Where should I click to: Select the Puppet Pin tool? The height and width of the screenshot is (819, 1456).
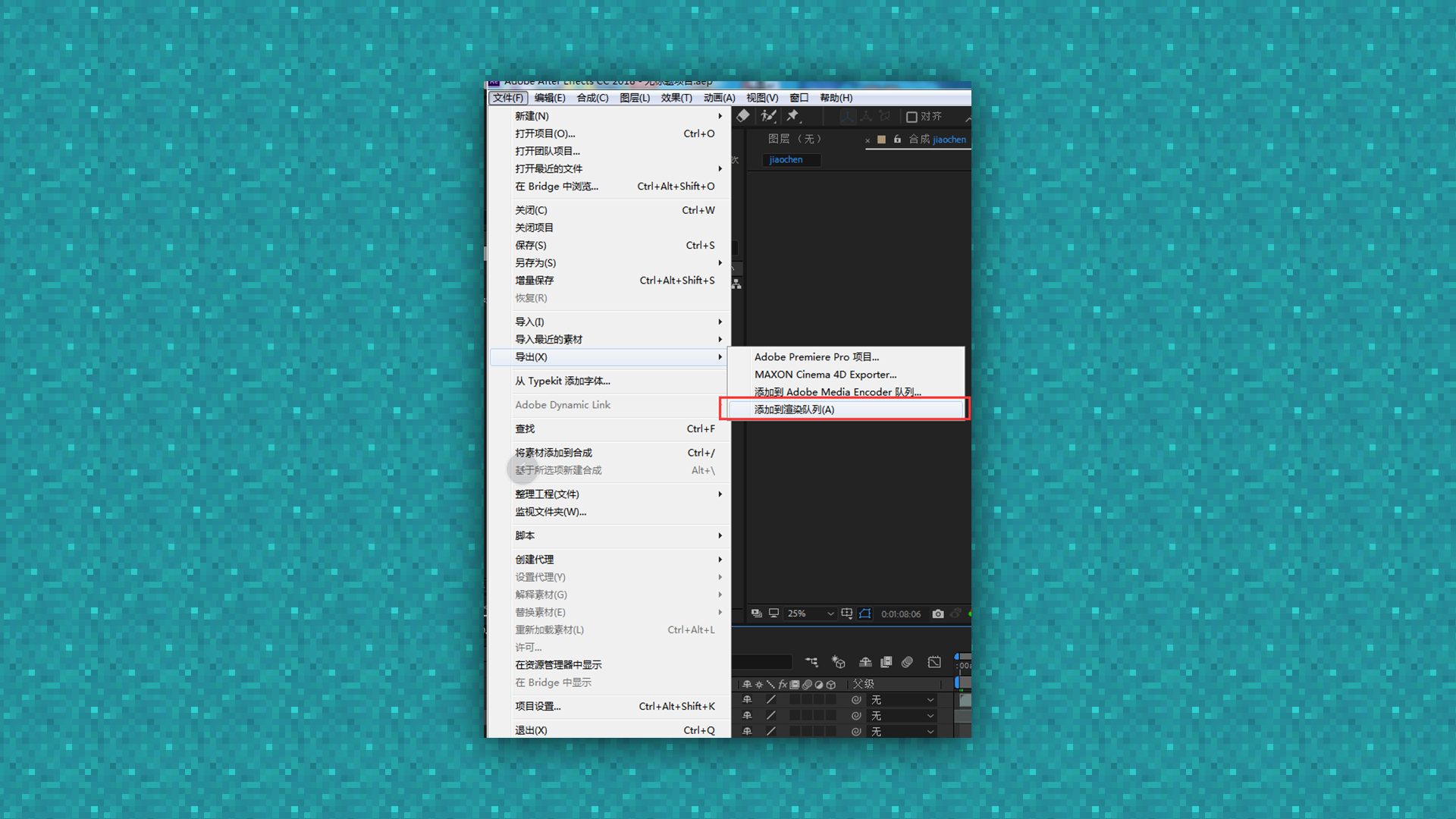(x=793, y=116)
